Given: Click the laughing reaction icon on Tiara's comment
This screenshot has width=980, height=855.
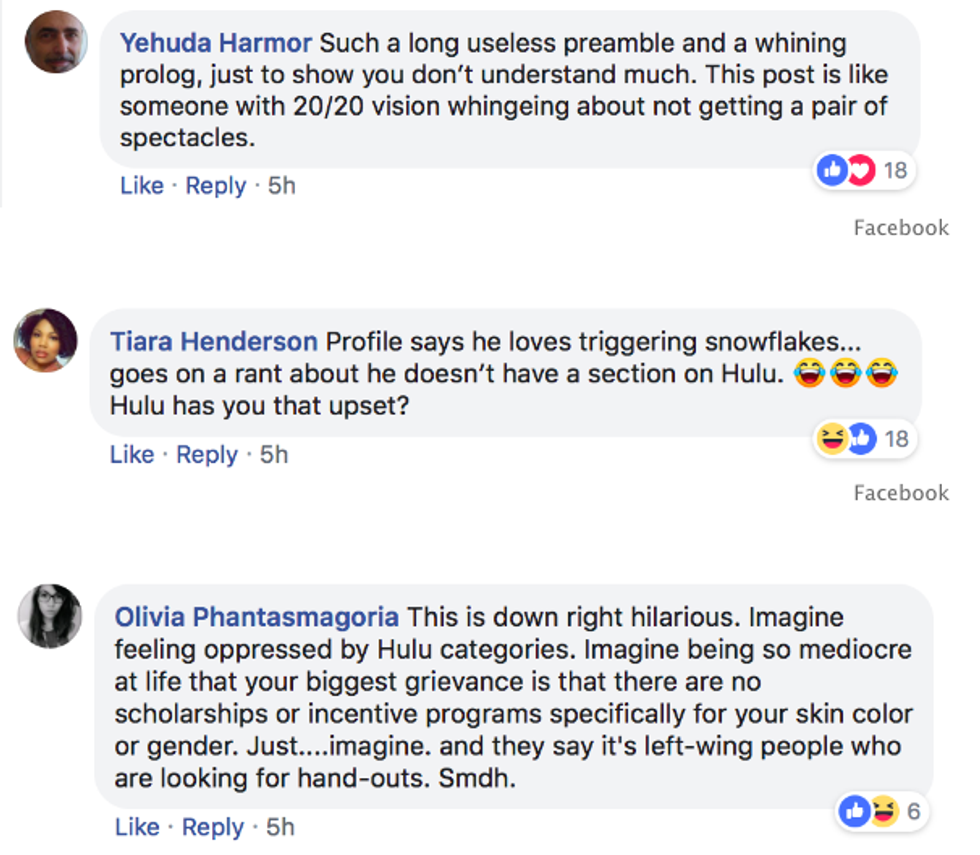Looking at the screenshot, I should pyautogui.click(x=832, y=438).
